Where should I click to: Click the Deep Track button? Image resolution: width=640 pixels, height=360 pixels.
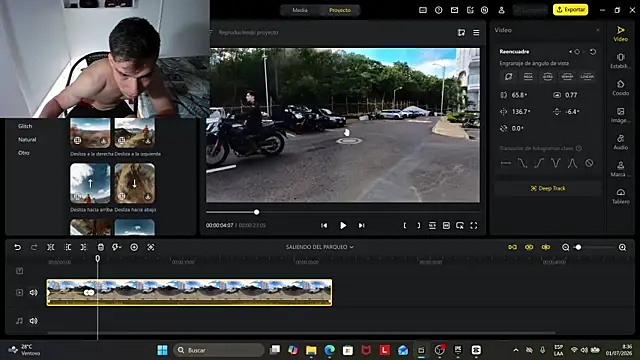pyautogui.click(x=548, y=188)
